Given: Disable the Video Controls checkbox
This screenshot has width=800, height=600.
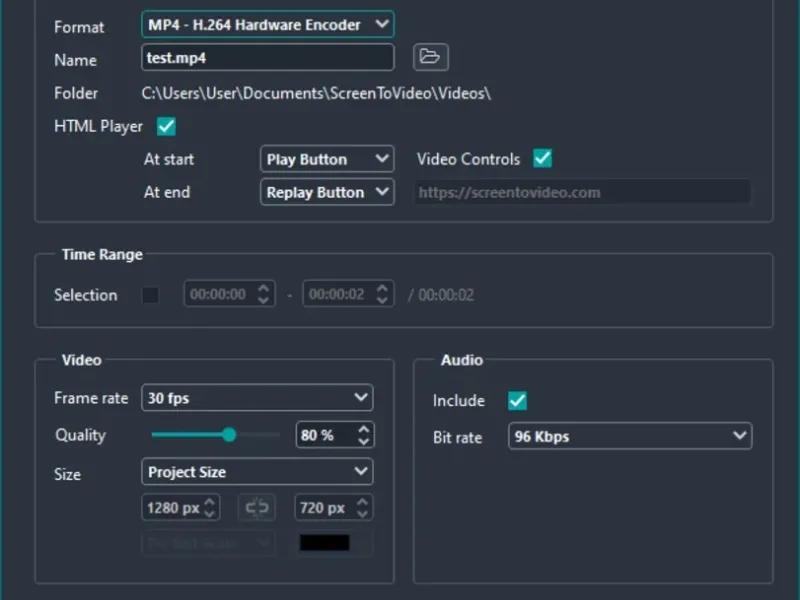Looking at the screenshot, I should (x=542, y=158).
